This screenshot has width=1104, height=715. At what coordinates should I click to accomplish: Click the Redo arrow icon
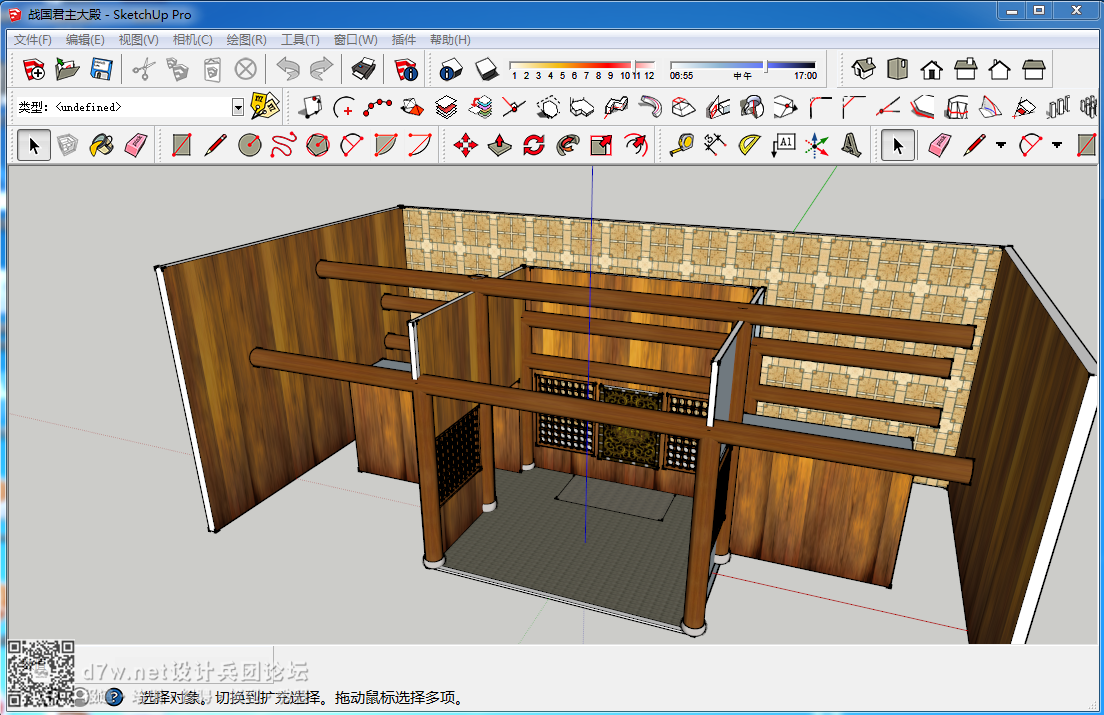[x=321, y=69]
